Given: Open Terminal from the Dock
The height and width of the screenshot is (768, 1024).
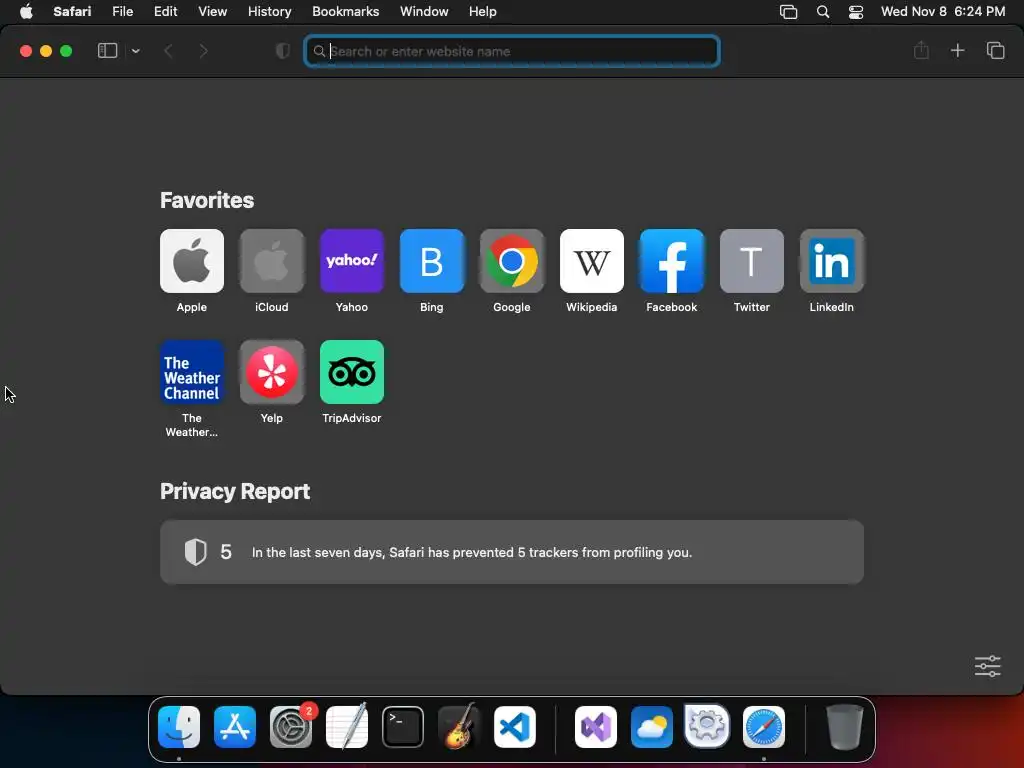Looking at the screenshot, I should tap(403, 727).
